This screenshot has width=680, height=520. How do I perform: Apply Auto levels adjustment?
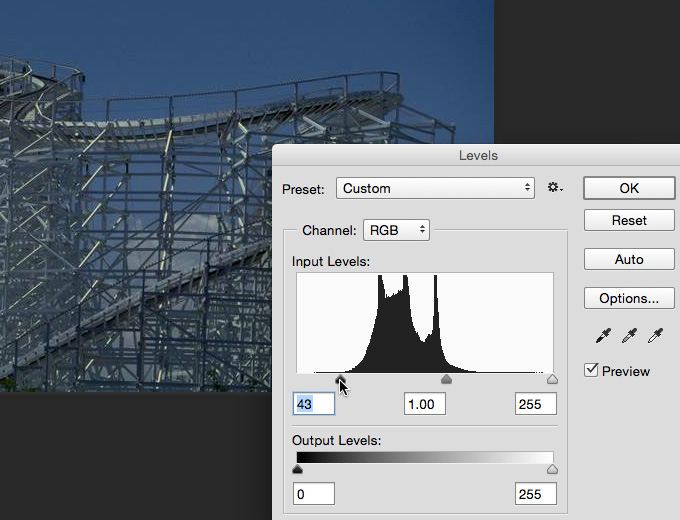coord(628,259)
